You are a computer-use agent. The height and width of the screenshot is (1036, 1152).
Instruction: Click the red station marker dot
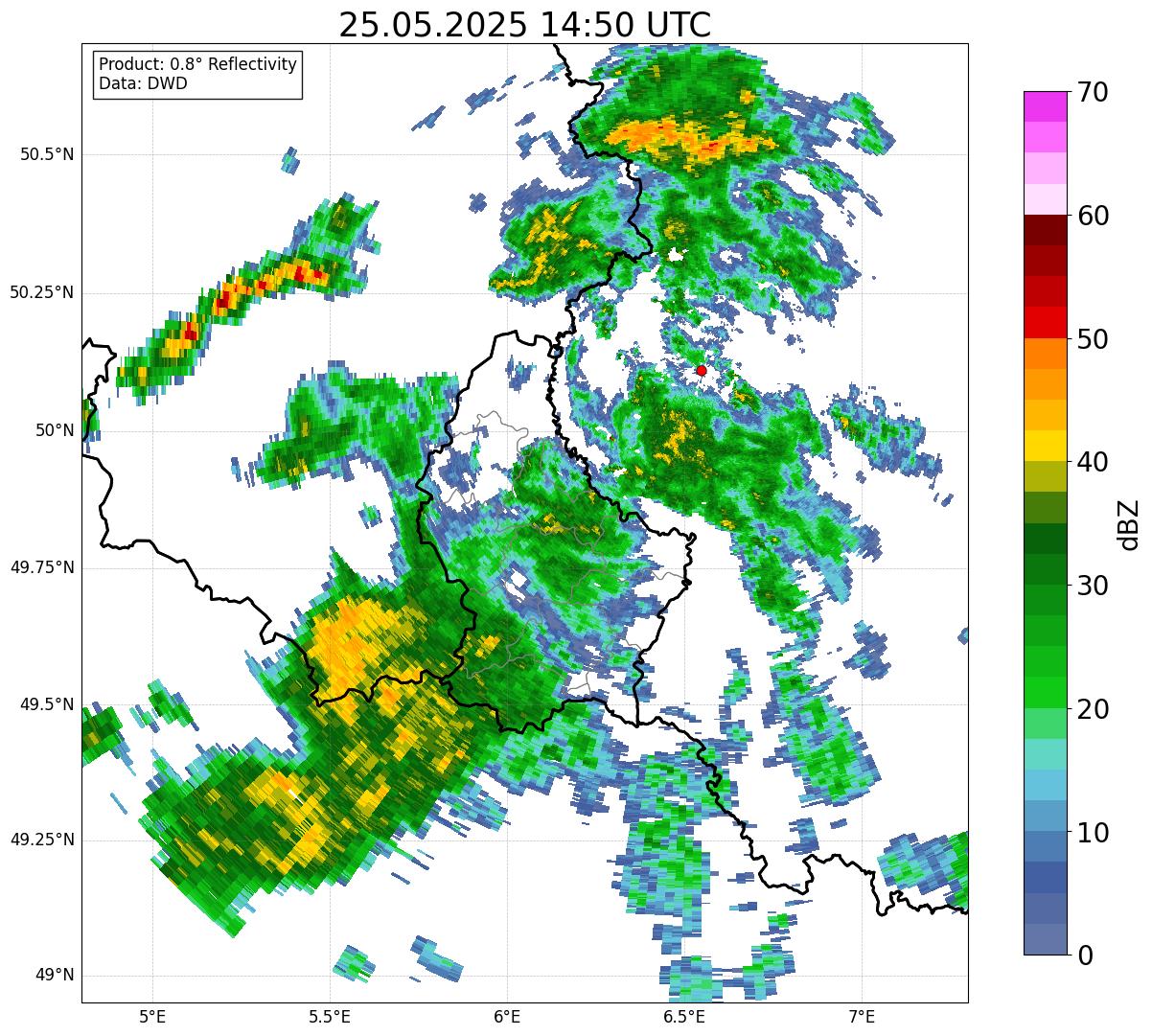(702, 370)
